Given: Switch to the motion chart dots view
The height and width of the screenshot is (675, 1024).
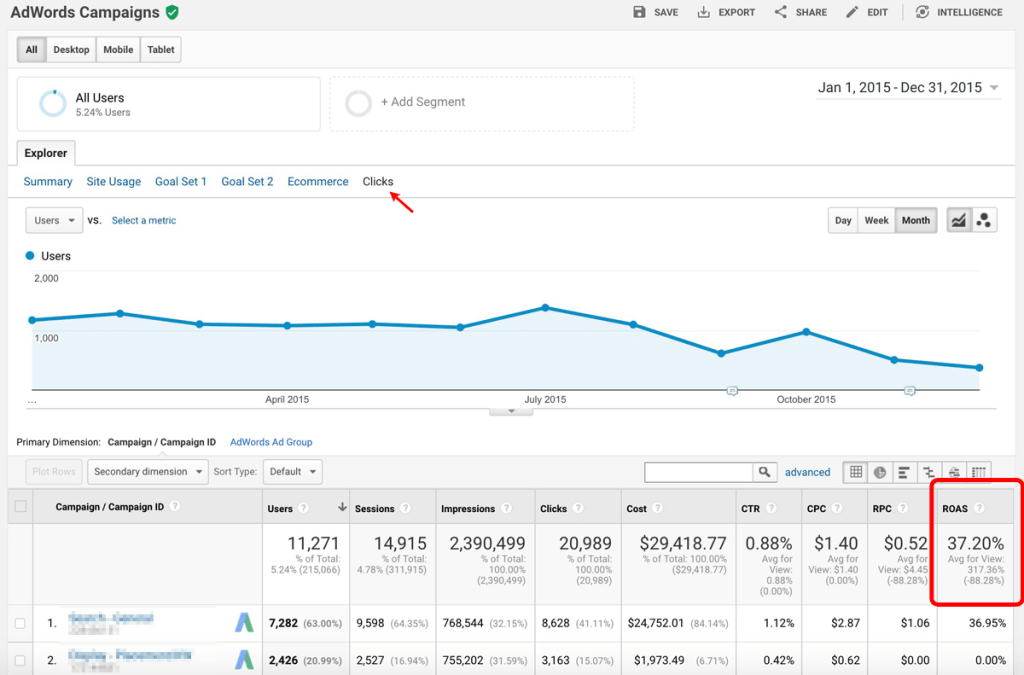Looking at the screenshot, I should pos(983,219).
